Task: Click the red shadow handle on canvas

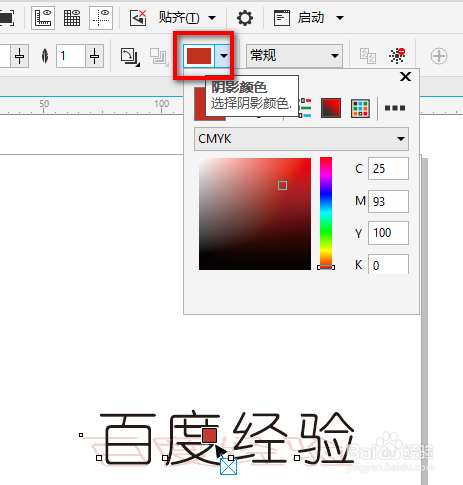Action: click(x=210, y=435)
